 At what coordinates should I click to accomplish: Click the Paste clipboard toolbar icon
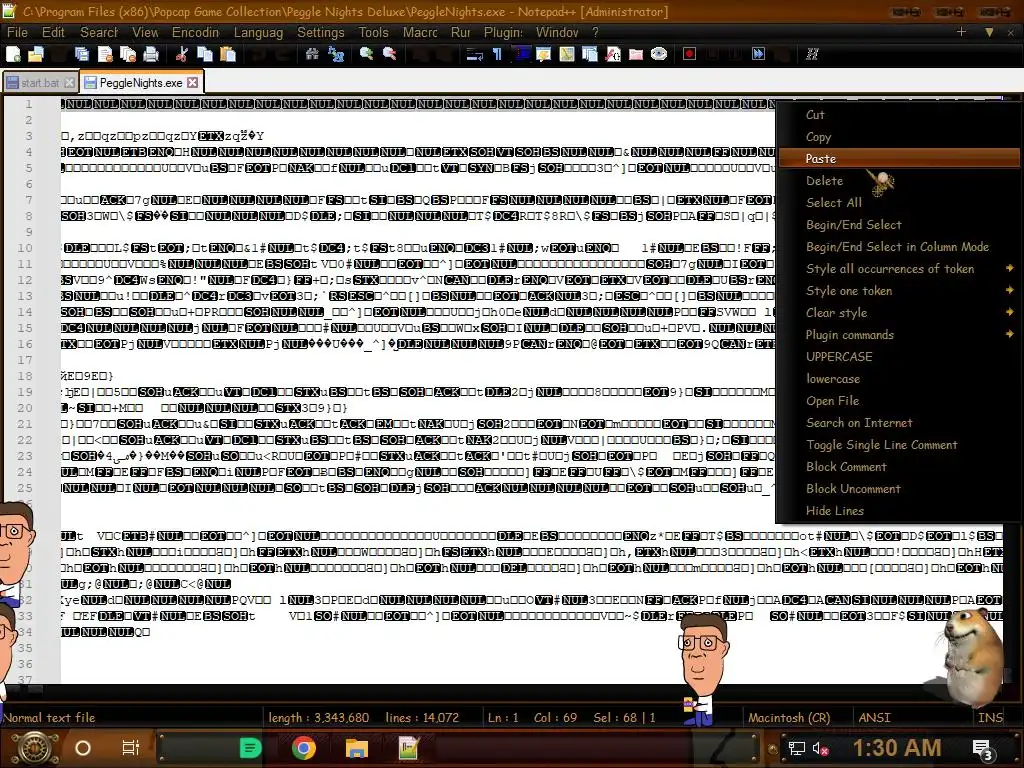coord(228,54)
